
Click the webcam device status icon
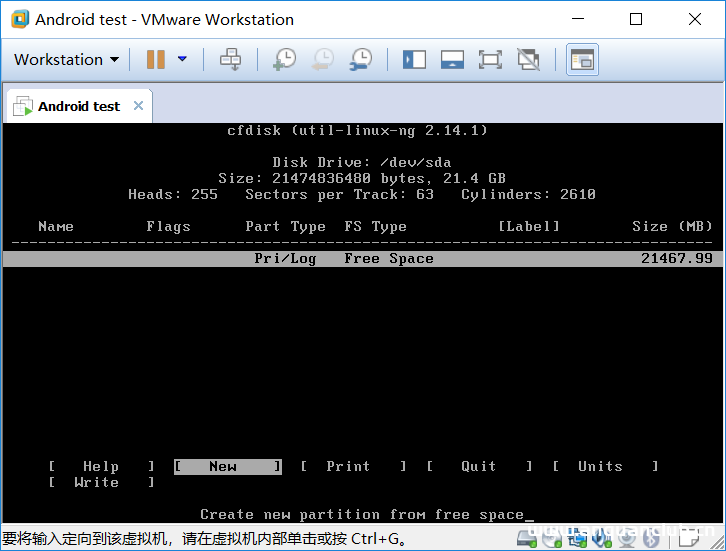click(x=626, y=538)
